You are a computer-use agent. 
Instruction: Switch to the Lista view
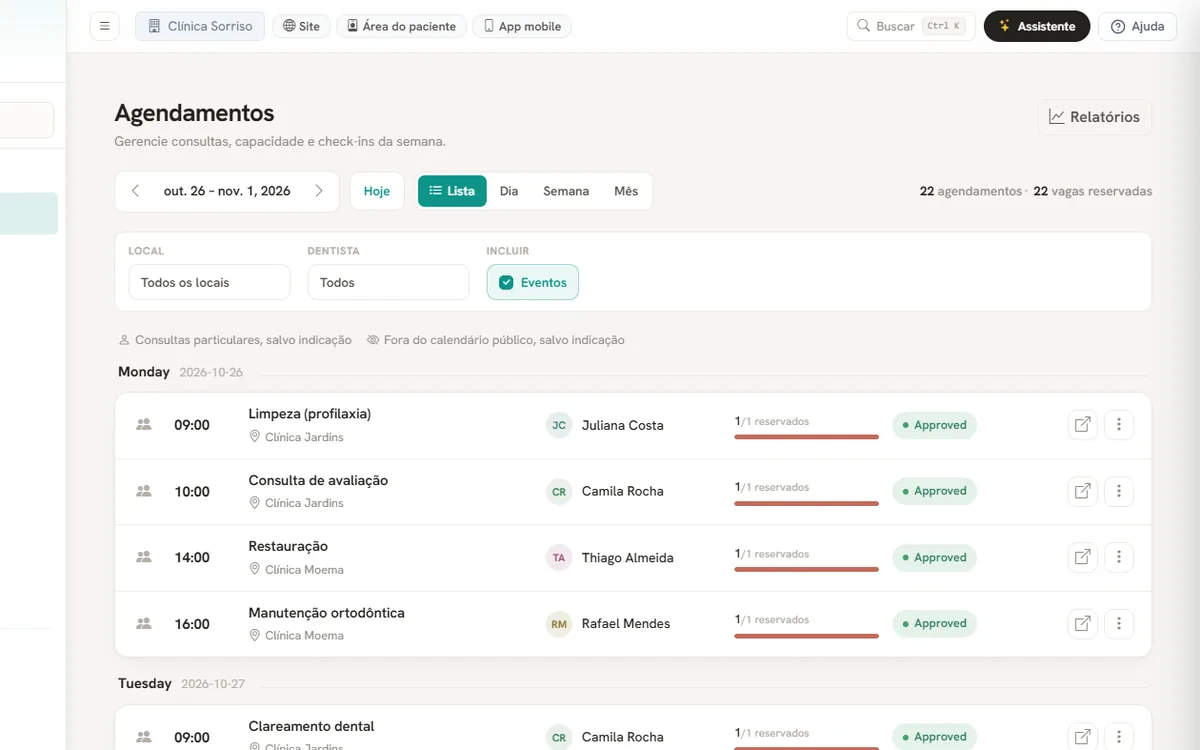(452, 191)
